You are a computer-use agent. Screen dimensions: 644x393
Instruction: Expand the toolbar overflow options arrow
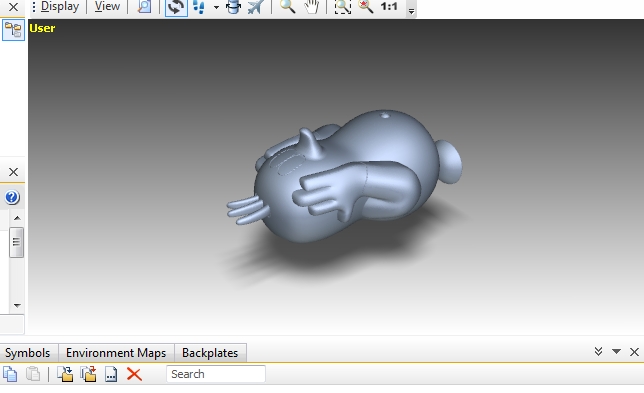411,11
